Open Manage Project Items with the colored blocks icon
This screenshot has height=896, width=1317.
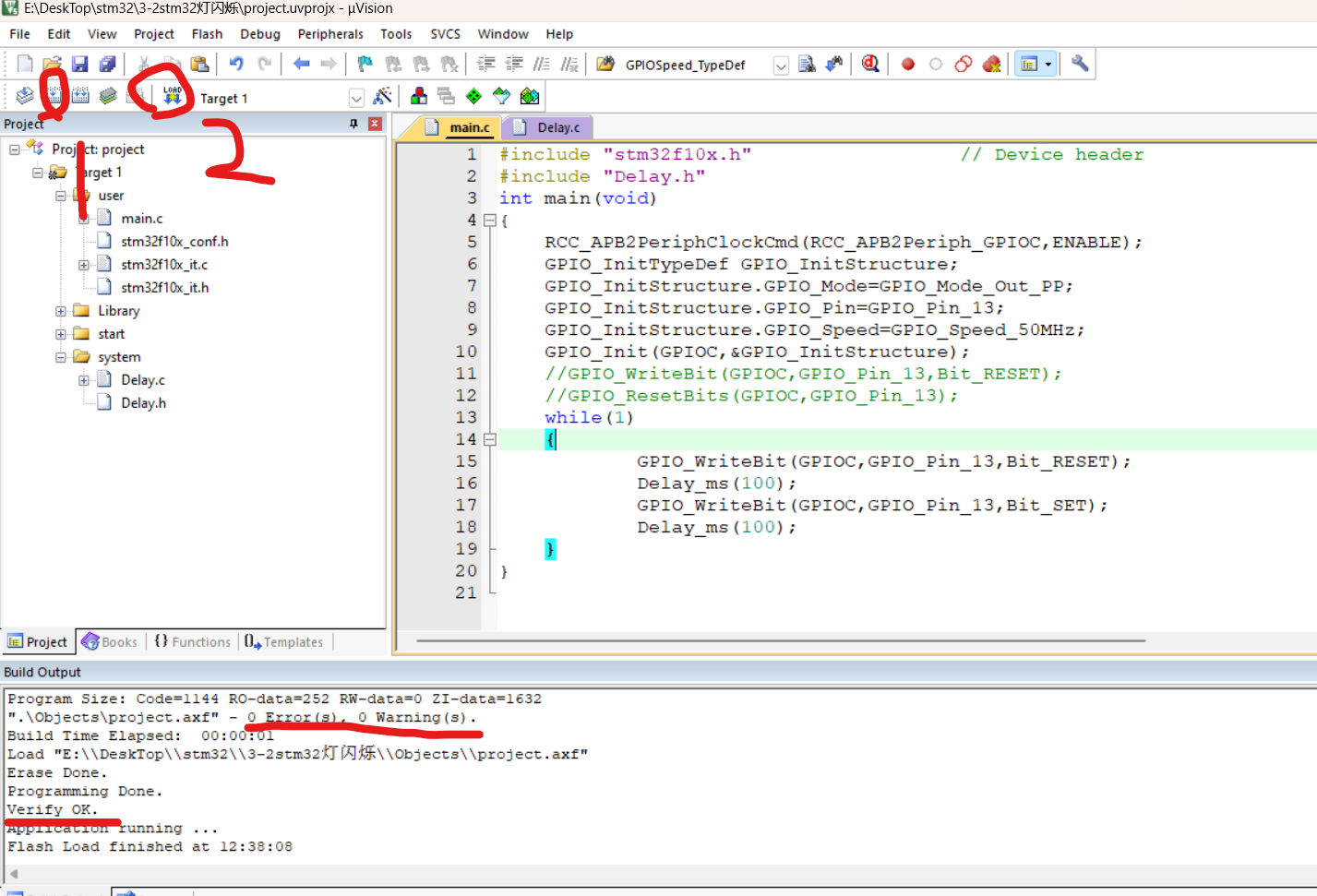coord(419,96)
